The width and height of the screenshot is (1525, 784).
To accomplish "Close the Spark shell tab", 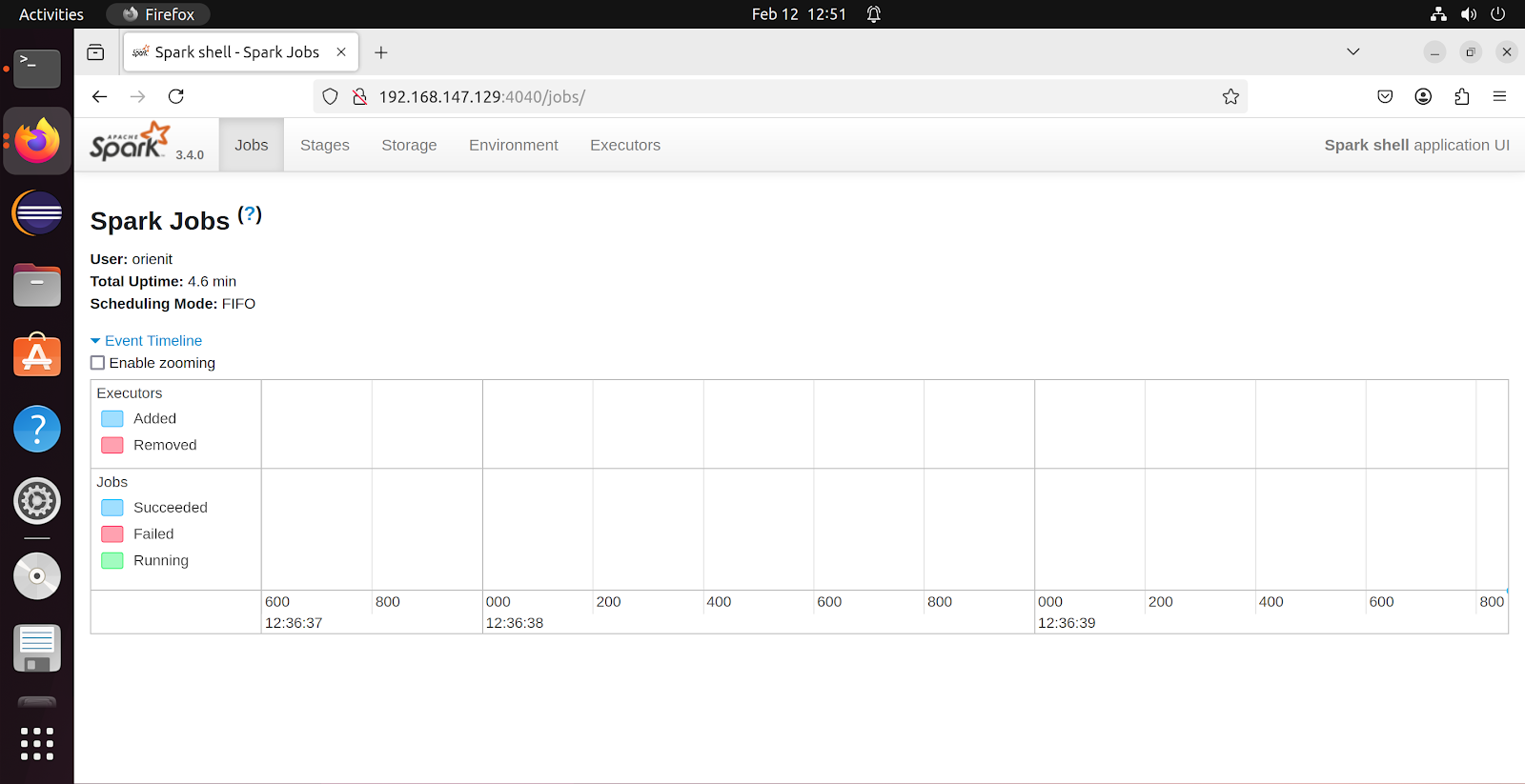I will click(x=341, y=52).
